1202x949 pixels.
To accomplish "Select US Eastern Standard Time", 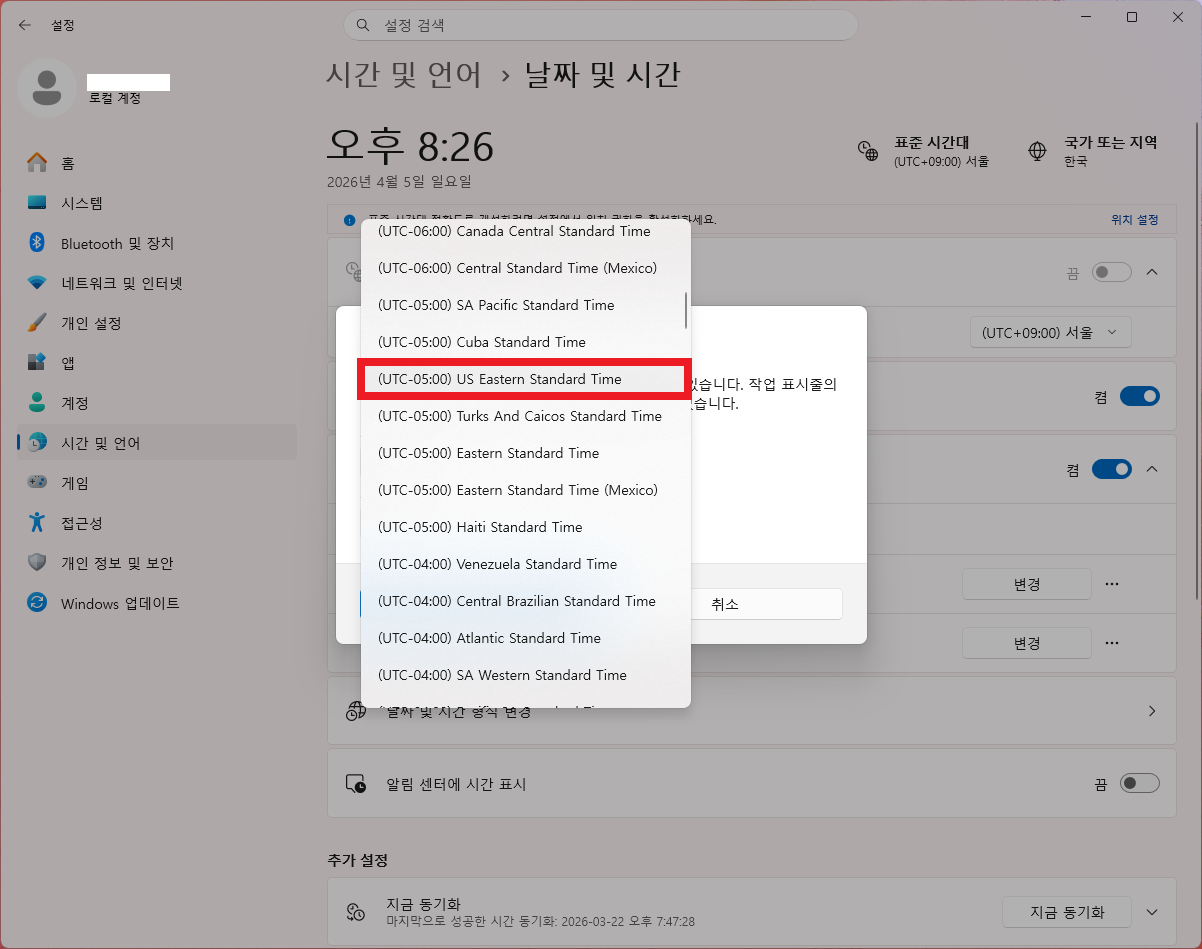I will (524, 379).
